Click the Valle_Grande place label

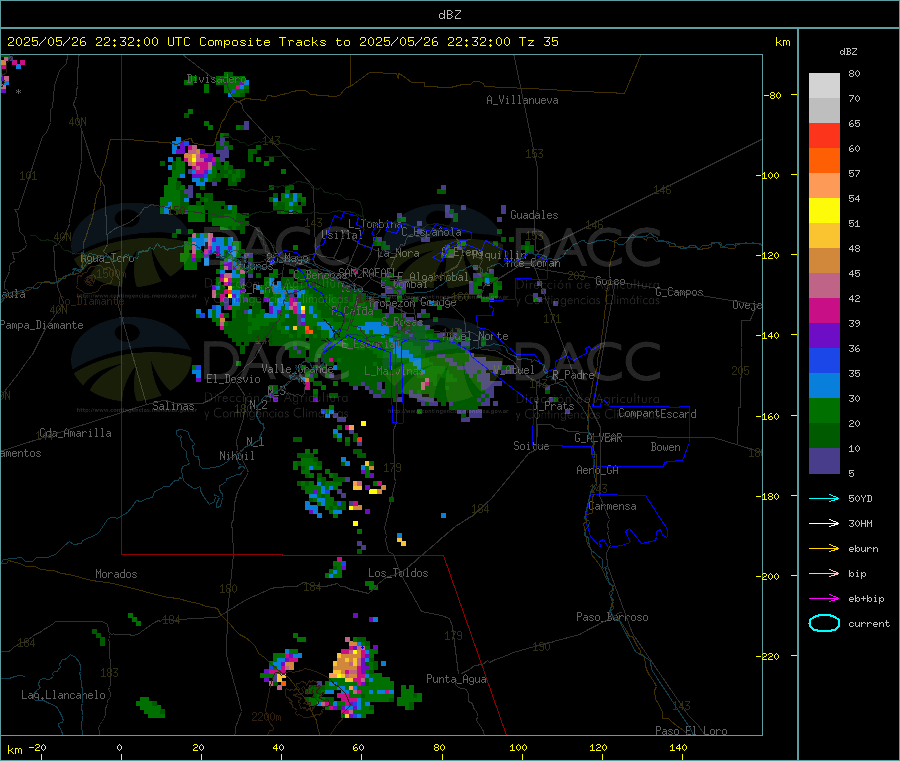tap(297, 369)
